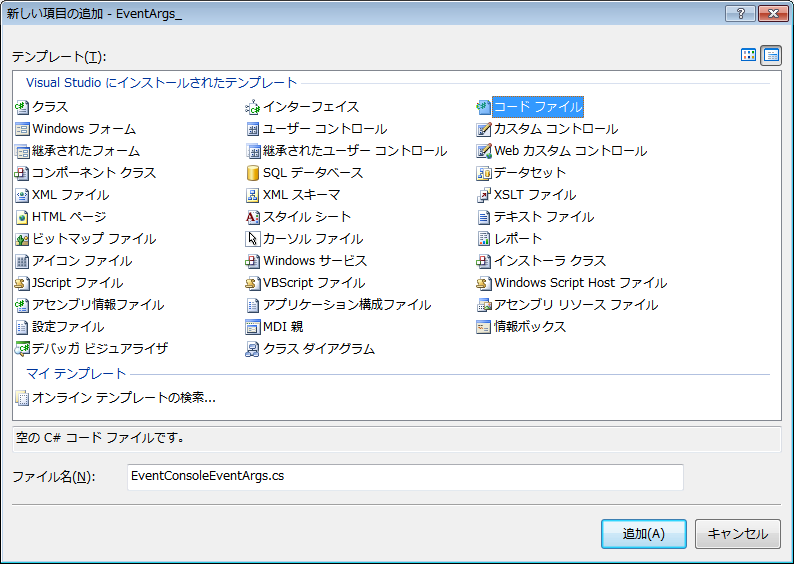
Task: Click the Windows Script Host ファイル label
Action: click(580, 283)
